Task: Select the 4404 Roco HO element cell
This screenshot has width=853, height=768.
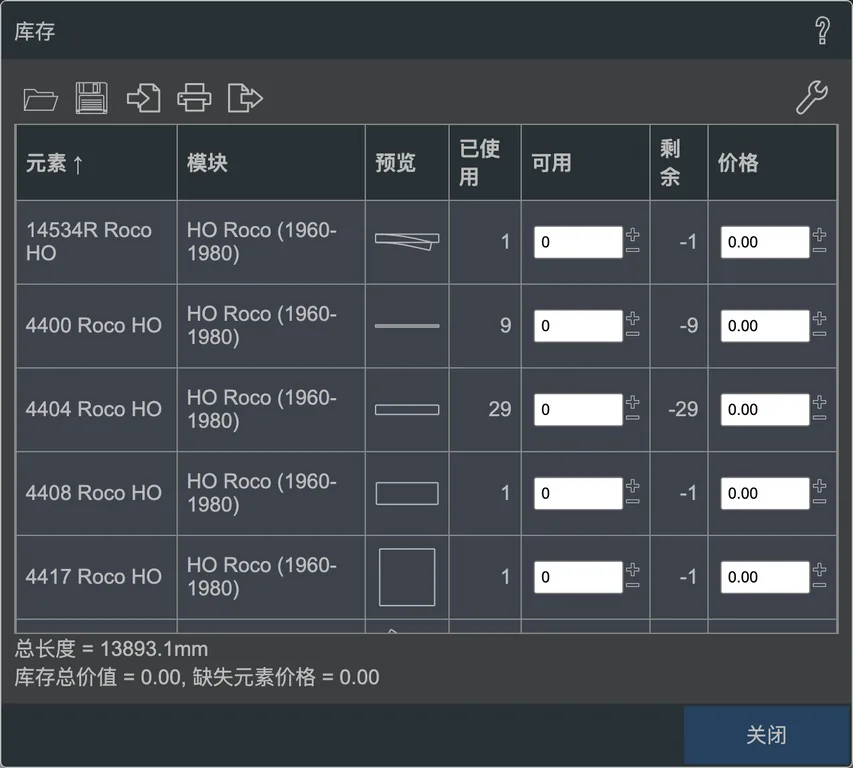Action: (96, 410)
